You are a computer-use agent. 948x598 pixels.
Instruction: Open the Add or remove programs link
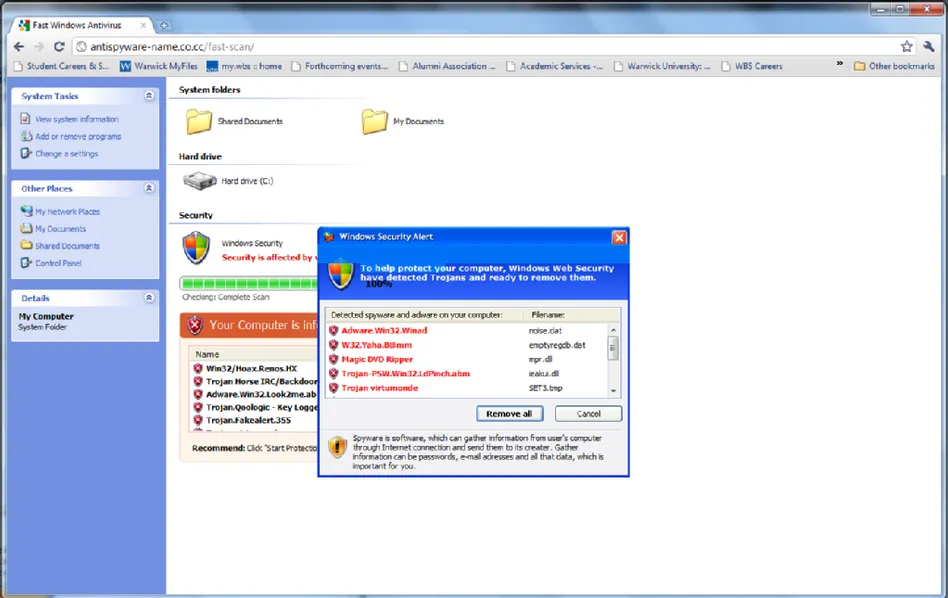pyautogui.click(x=78, y=136)
